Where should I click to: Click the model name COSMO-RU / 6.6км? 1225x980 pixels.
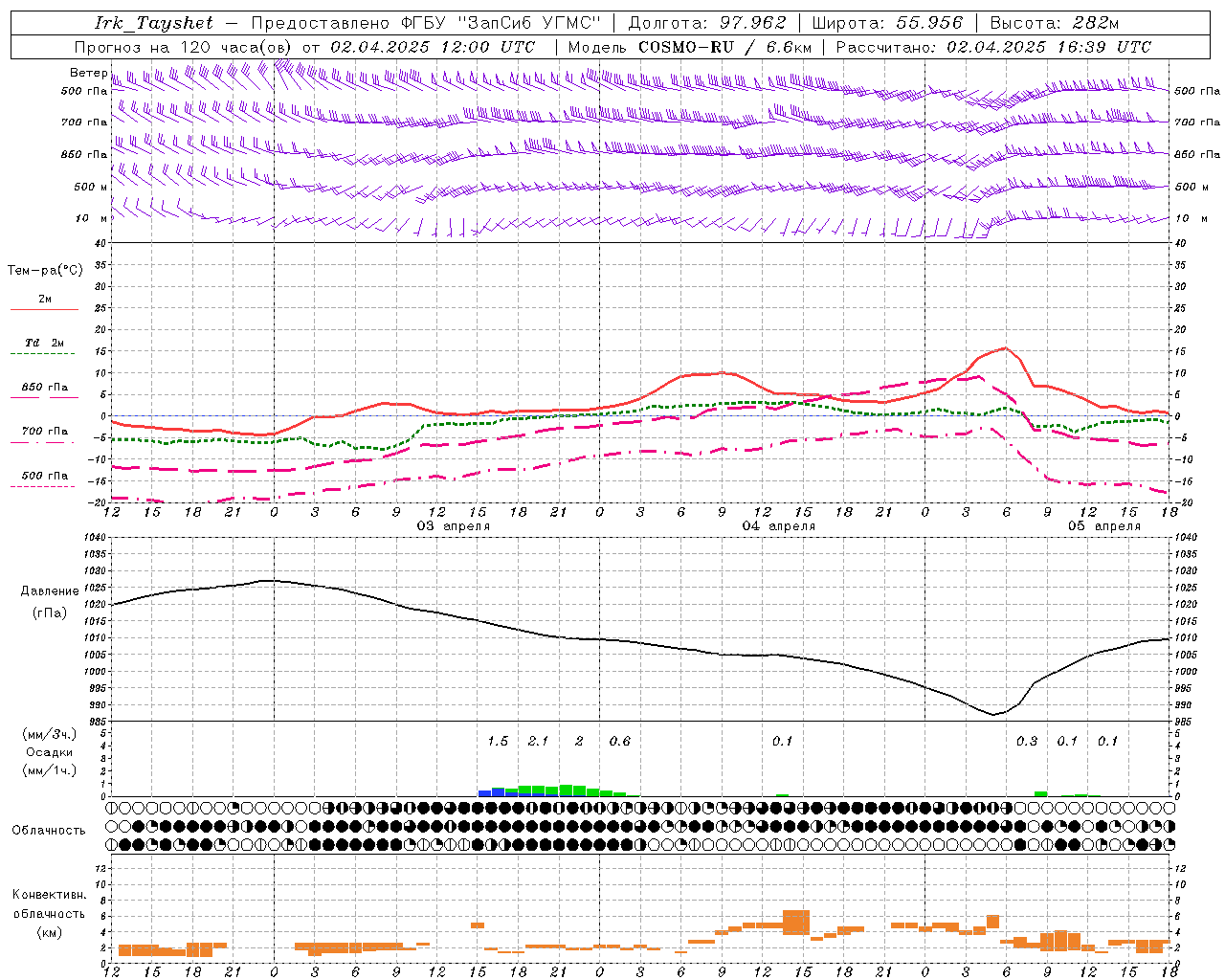click(x=725, y=47)
